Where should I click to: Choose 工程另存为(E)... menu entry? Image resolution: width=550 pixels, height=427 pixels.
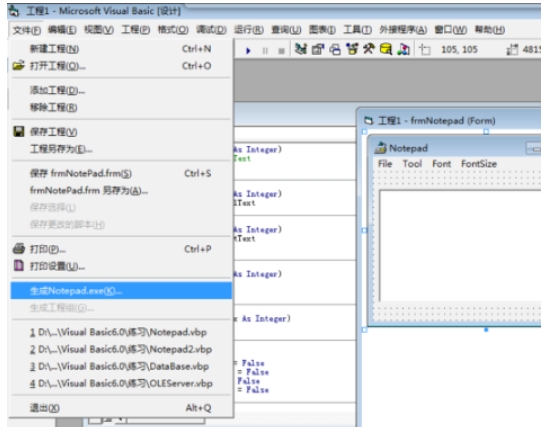[121, 149]
